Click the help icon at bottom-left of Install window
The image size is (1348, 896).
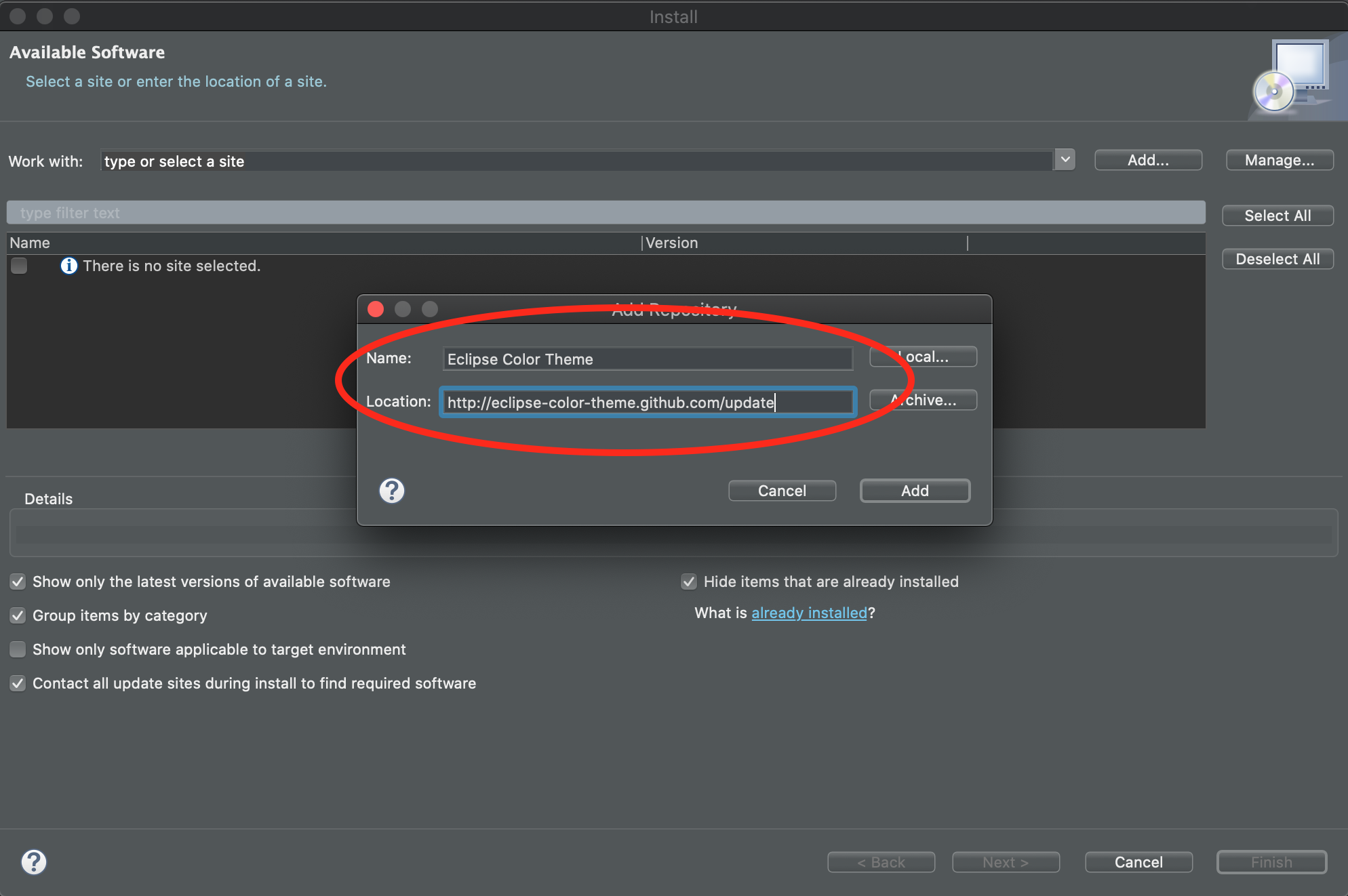point(33,862)
